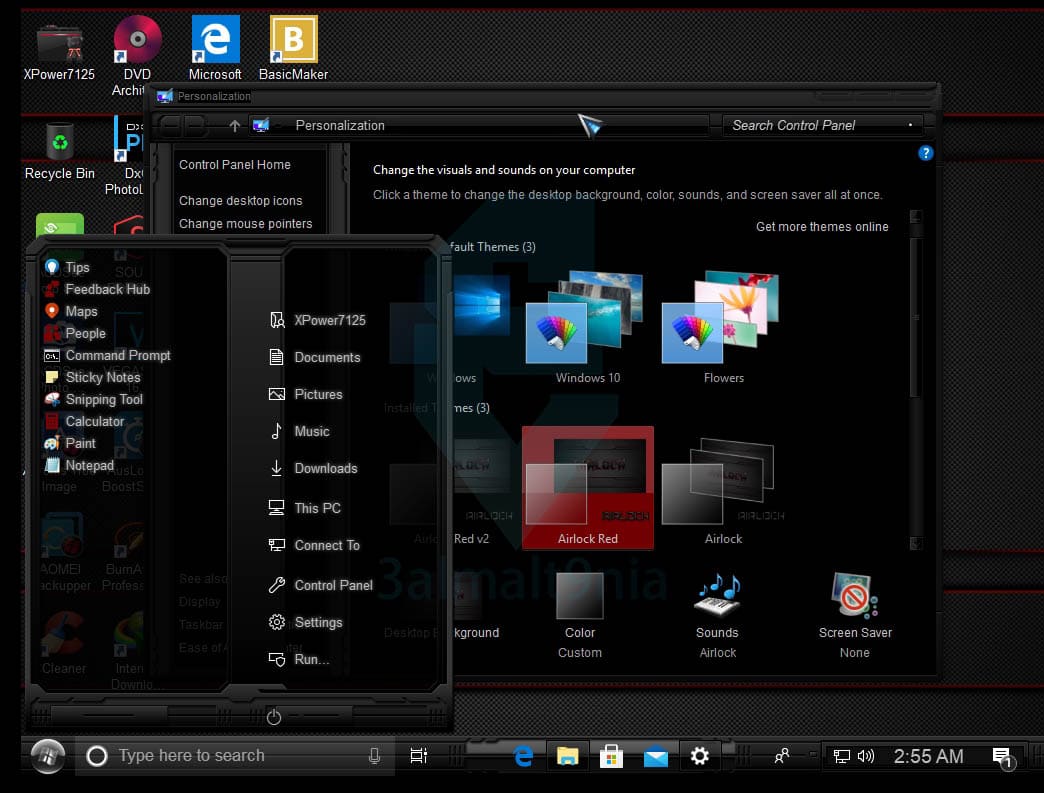The width and height of the screenshot is (1044, 793).
Task: Click the Personalization address bar breadcrumb
Action: click(x=340, y=125)
